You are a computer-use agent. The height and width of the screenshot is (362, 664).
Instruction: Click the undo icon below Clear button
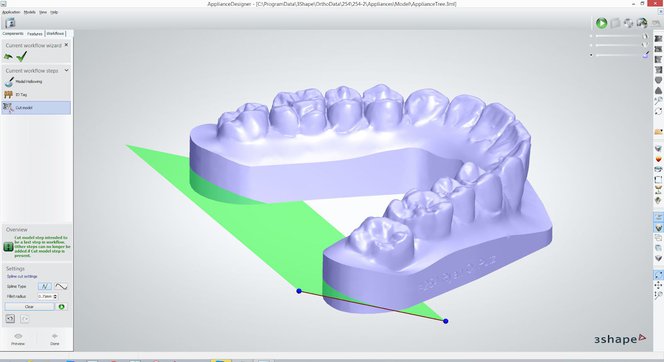pyautogui.click(x=10, y=318)
